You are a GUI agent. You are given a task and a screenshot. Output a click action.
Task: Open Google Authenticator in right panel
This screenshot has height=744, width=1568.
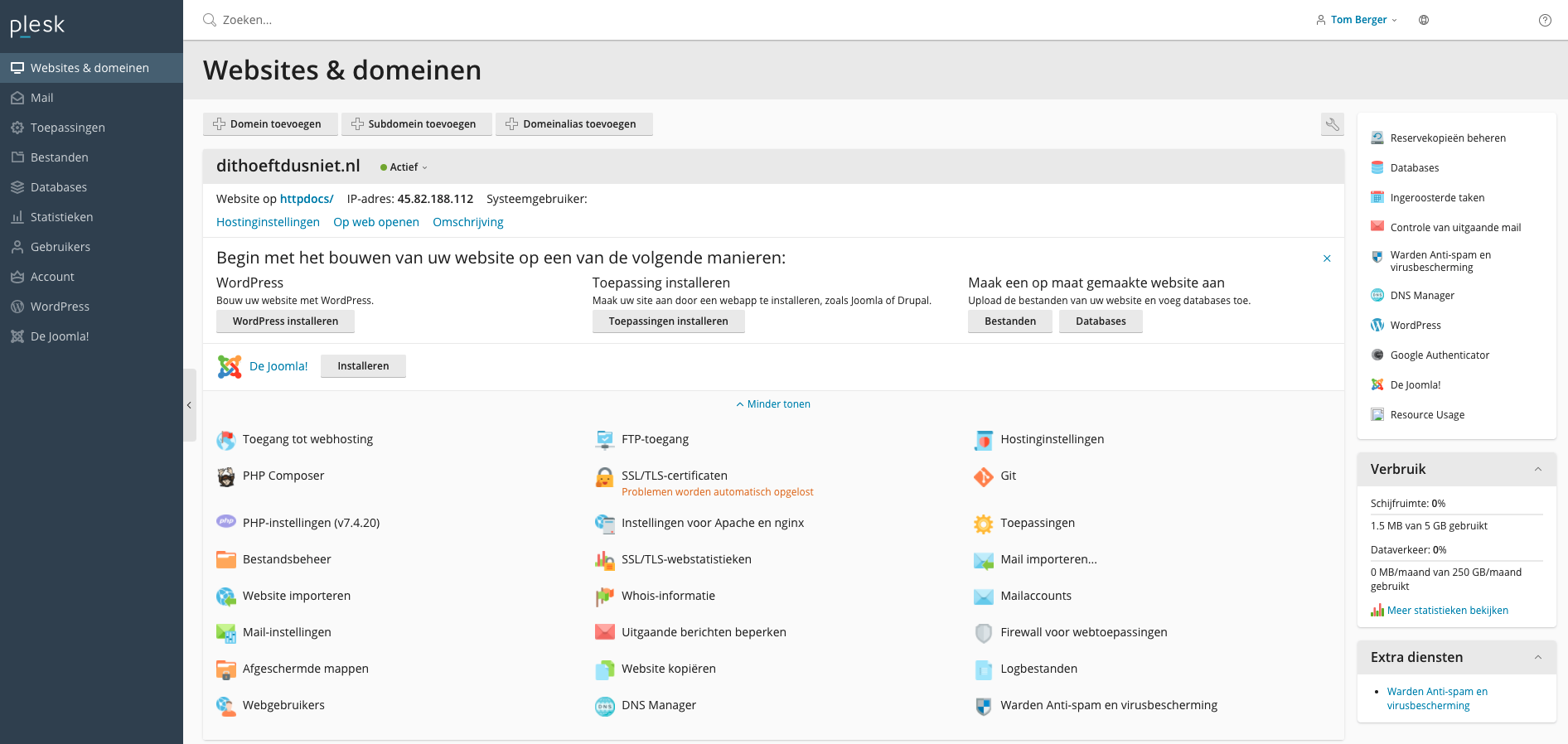pos(1440,355)
